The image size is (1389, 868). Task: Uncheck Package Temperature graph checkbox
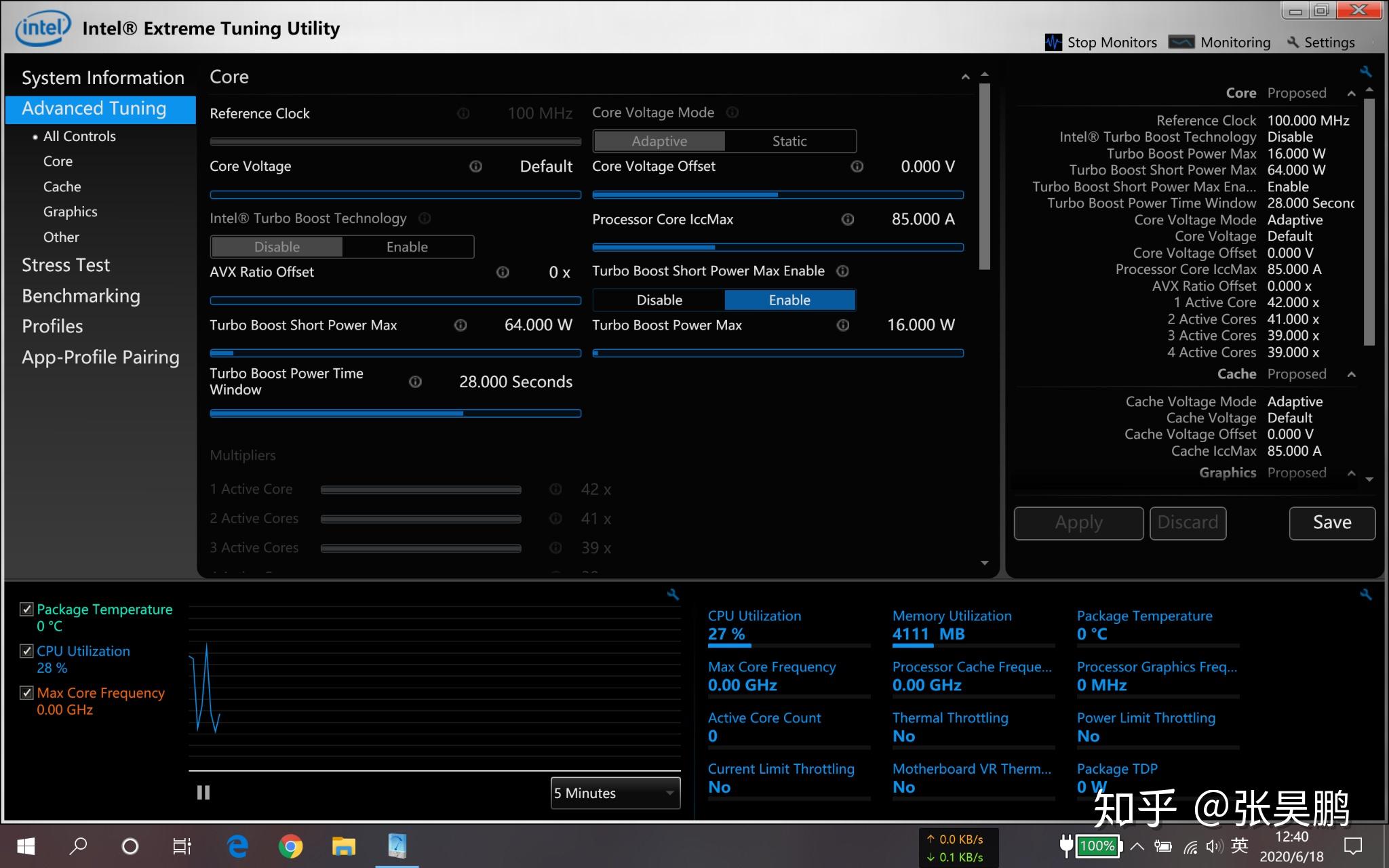[26, 609]
